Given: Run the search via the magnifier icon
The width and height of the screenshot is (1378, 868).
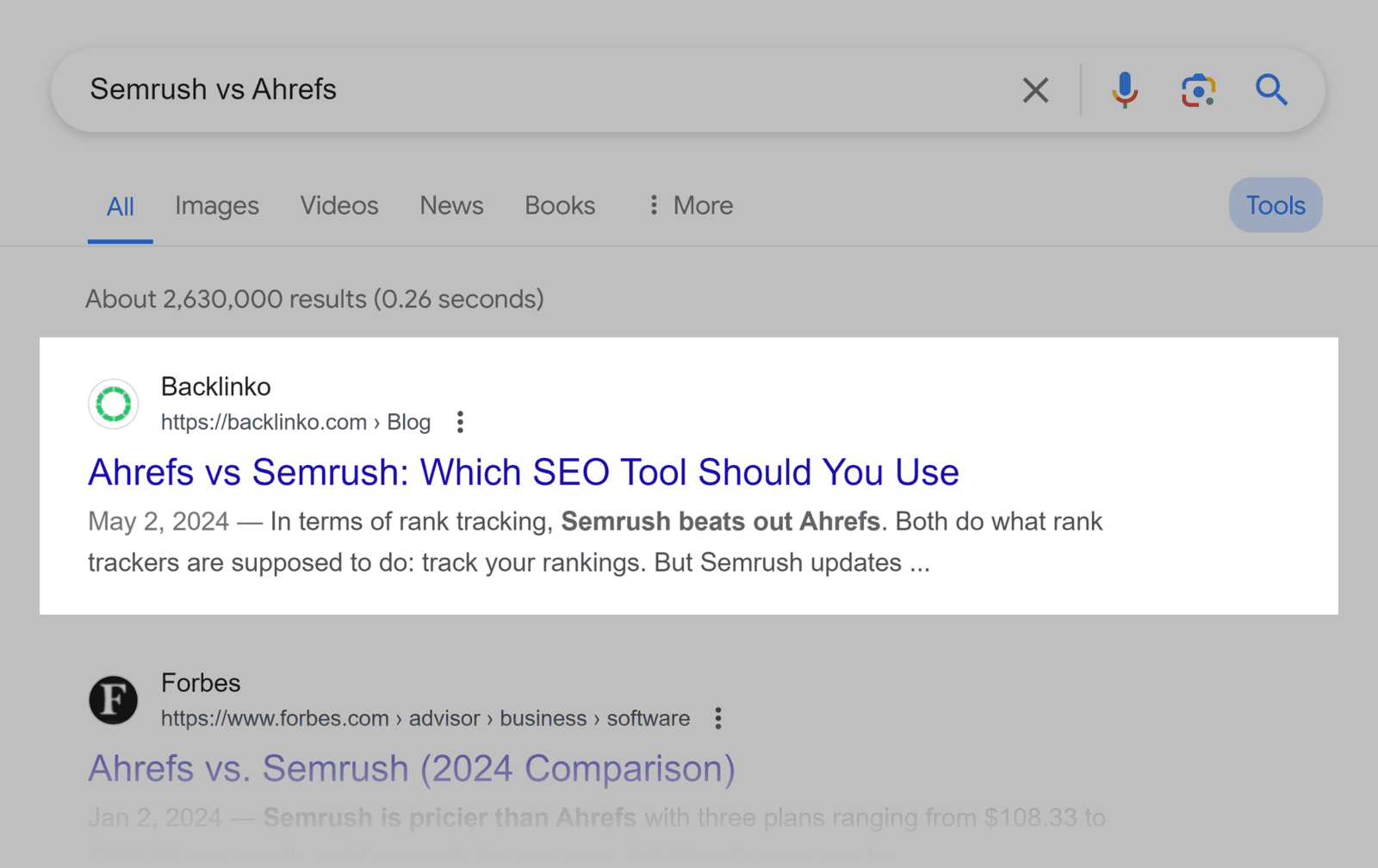Looking at the screenshot, I should pos(1272,90).
